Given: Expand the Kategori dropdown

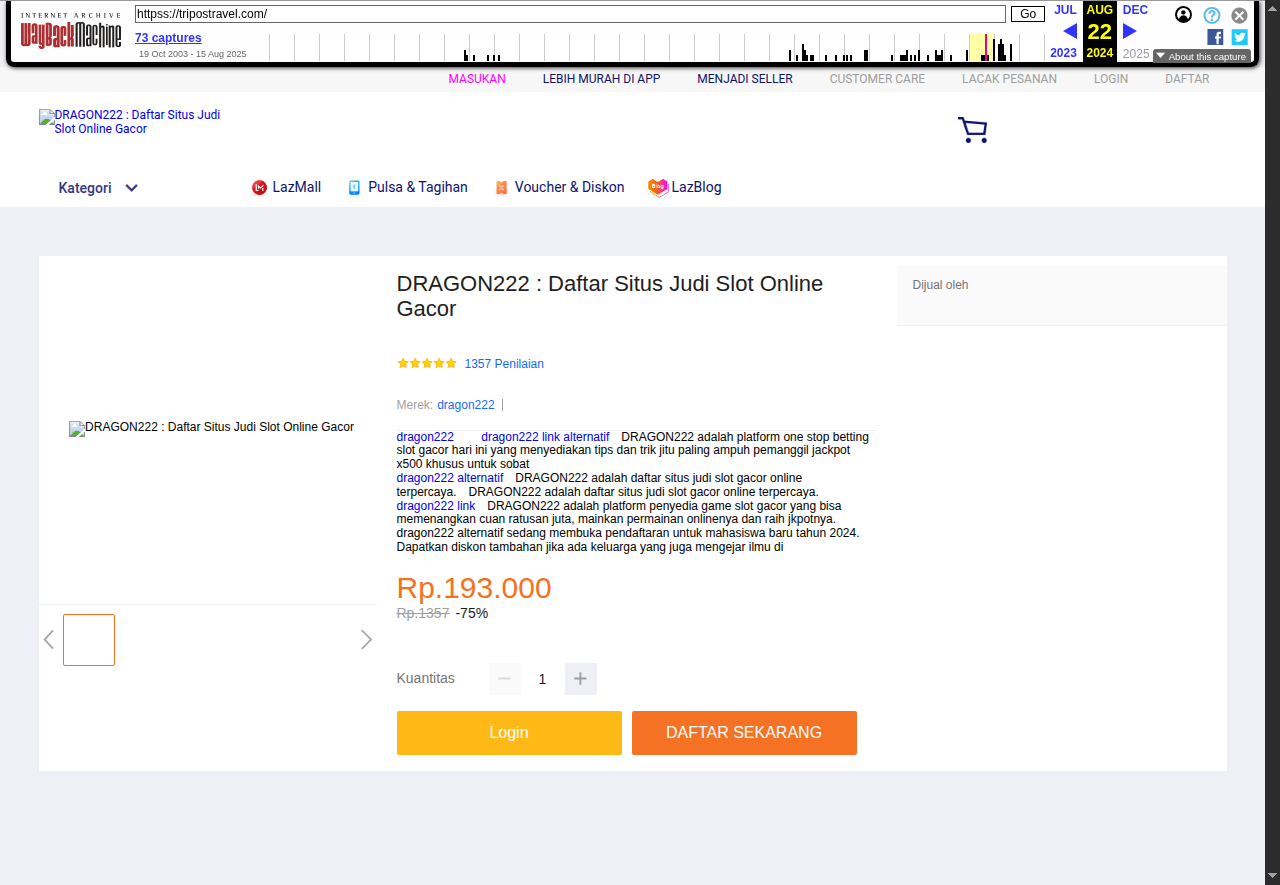Looking at the screenshot, I should click(x=98, y=188).
